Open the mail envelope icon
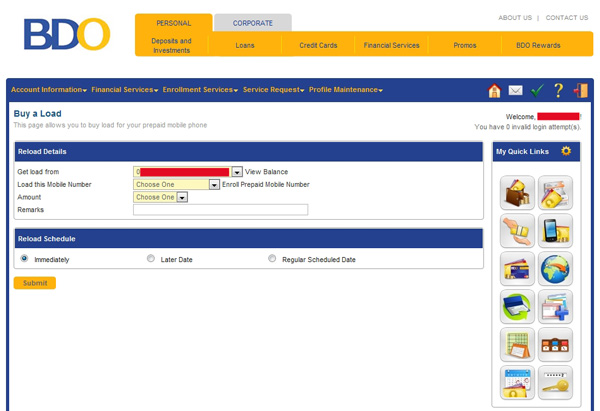600x411 pixels. [x=515, y=91]
